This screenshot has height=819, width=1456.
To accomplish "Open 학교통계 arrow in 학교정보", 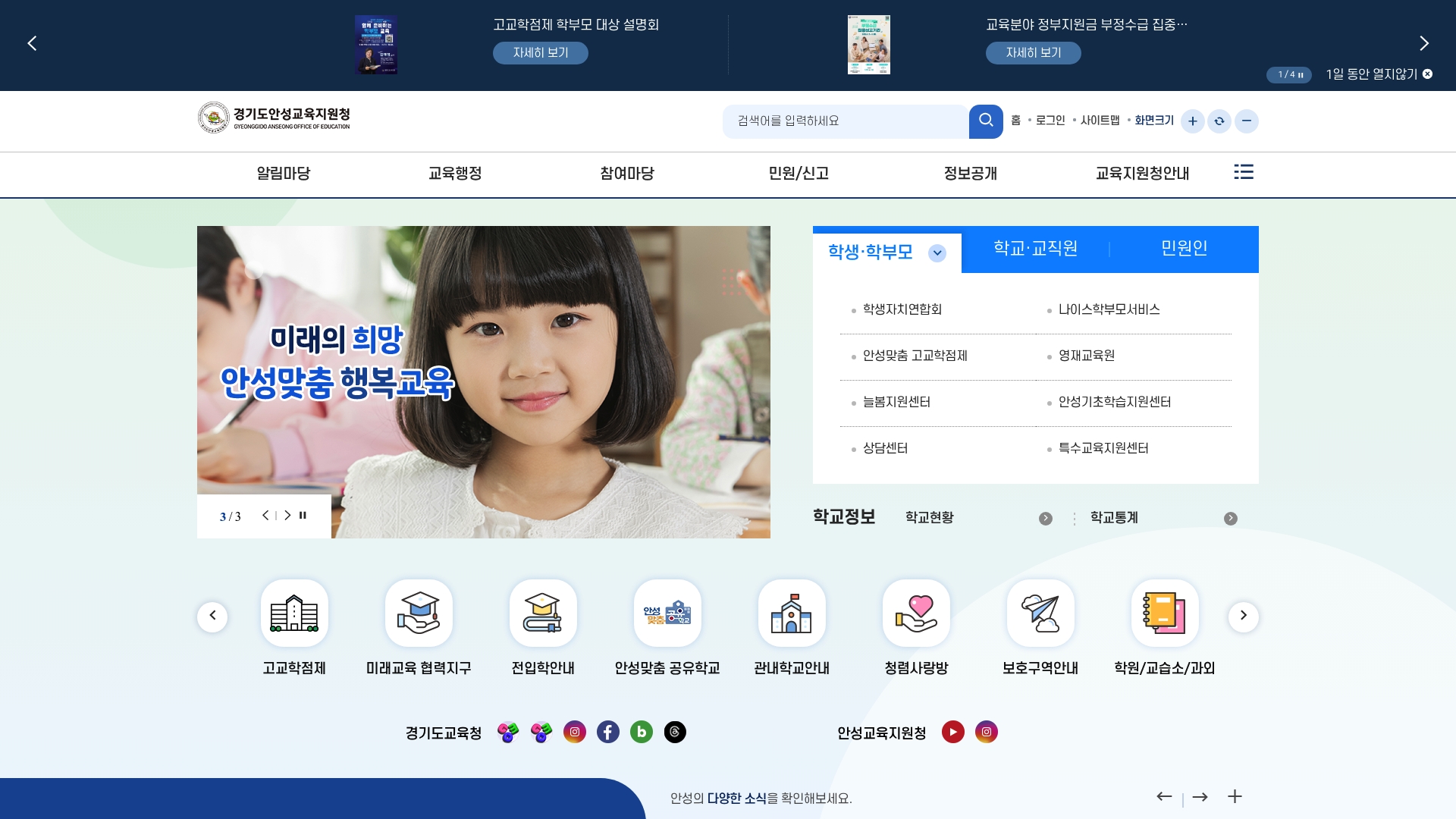I will pyautogui.click(x=1231, y=519).
